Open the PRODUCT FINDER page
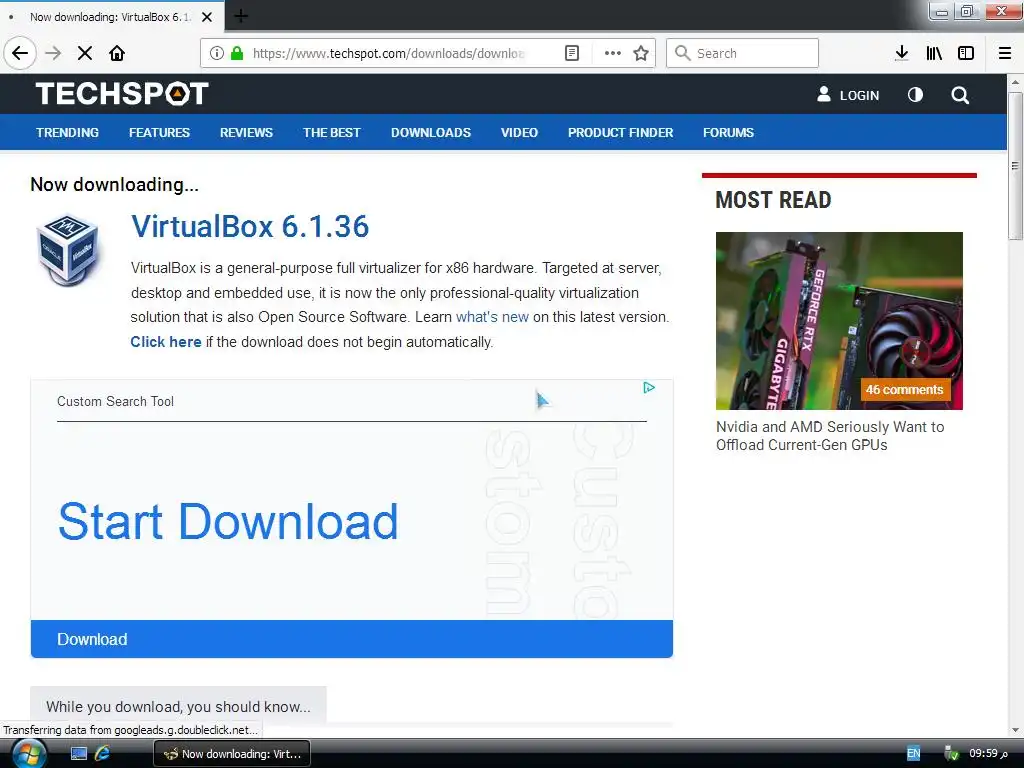 tap(620, 133)
